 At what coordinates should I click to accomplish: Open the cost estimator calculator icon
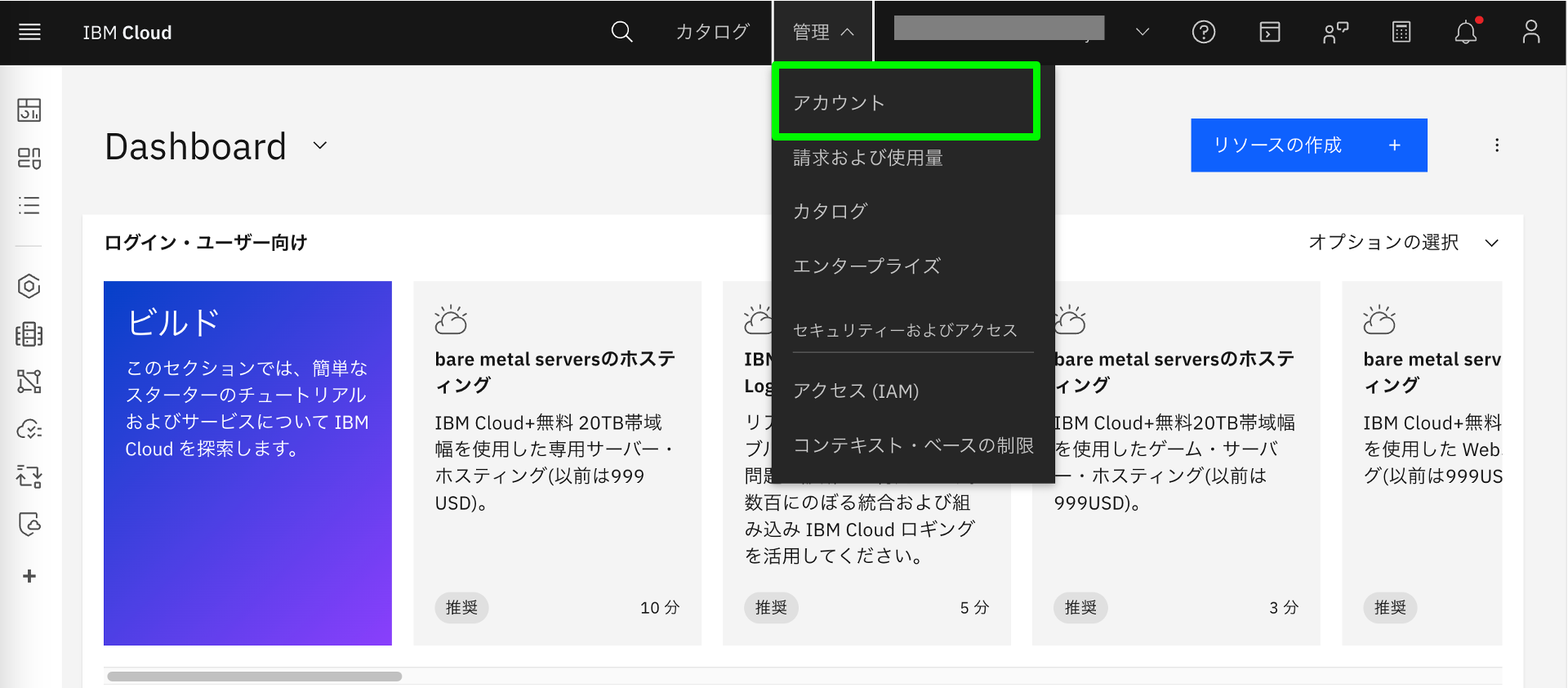1401,32
